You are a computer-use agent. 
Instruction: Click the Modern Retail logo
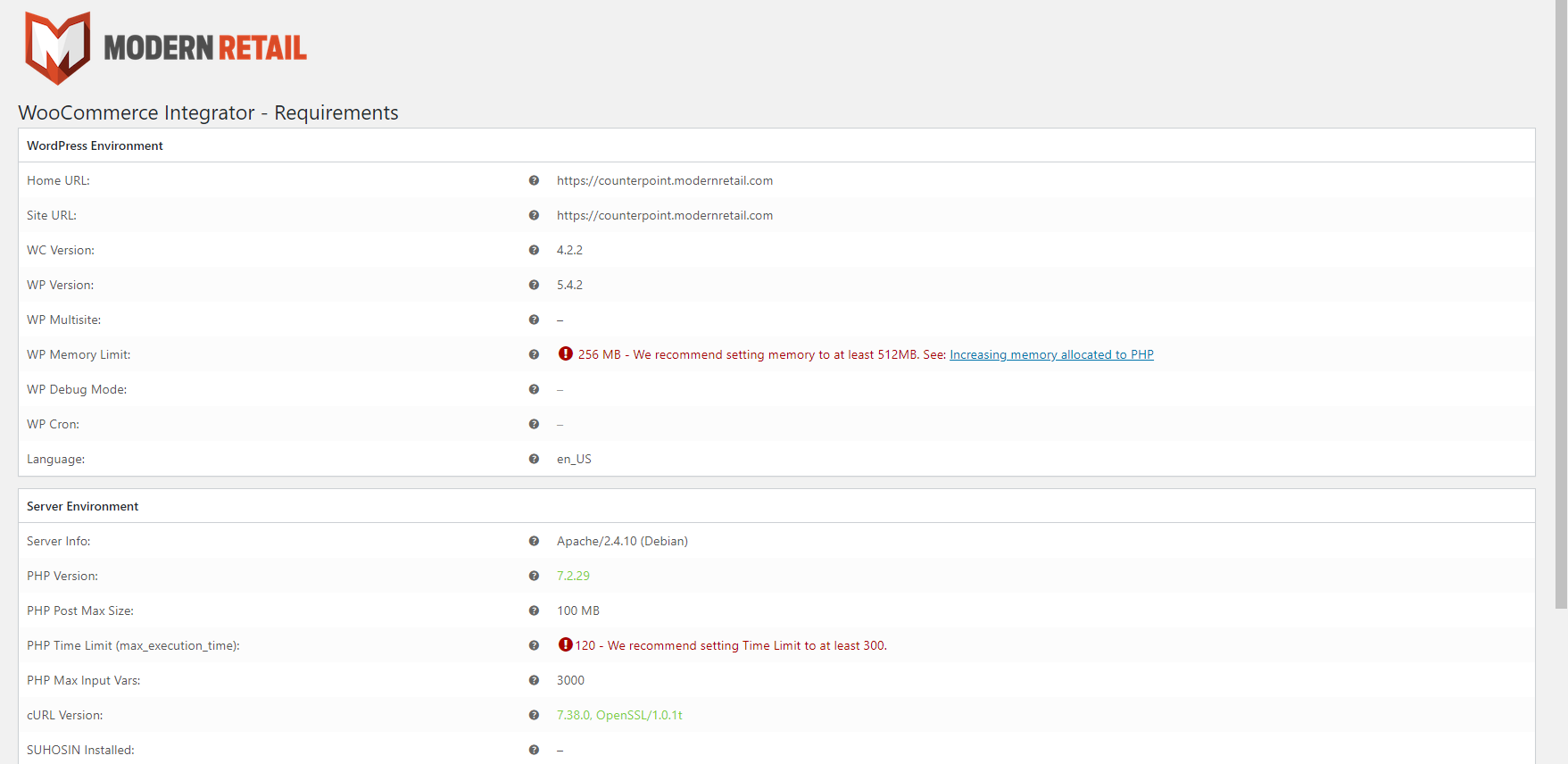click(166, 48)
